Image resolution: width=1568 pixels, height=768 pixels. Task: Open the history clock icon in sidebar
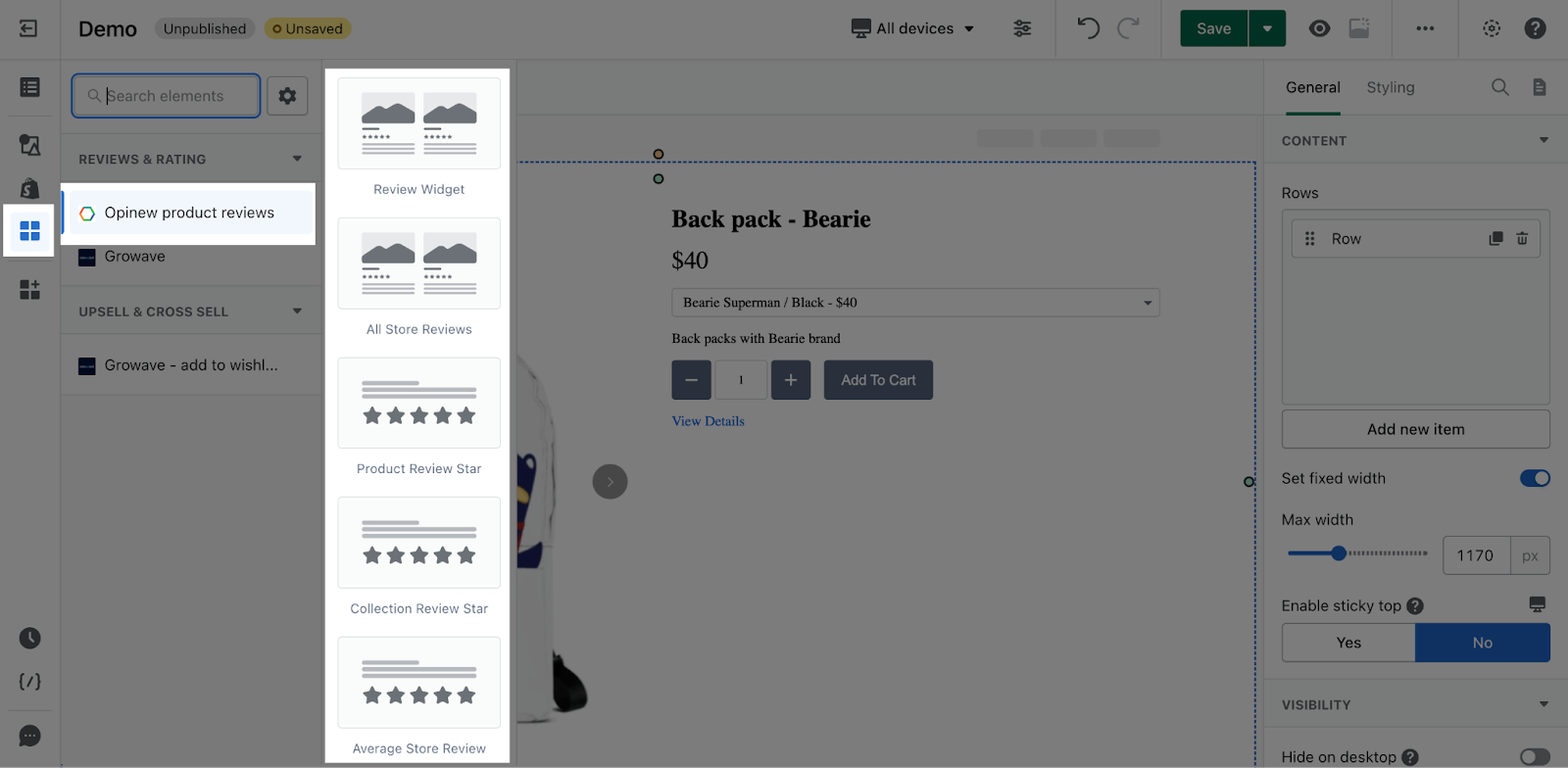(30, 639)
